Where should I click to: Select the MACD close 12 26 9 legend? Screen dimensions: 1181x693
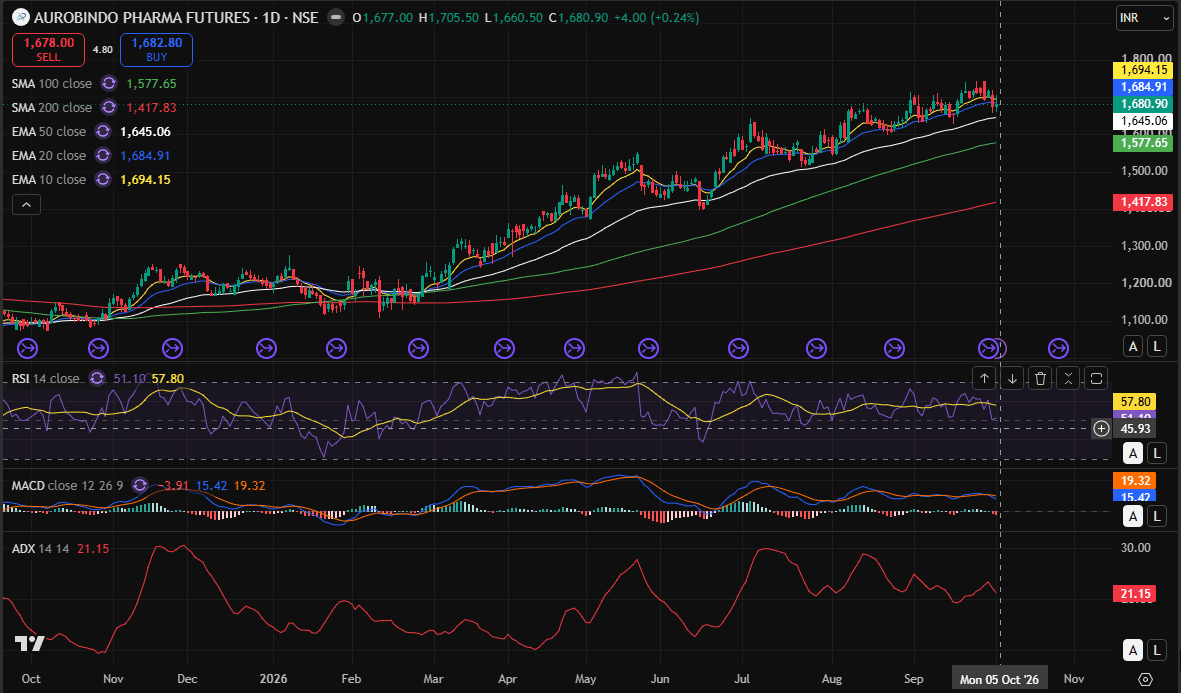[x=67, y=486]
